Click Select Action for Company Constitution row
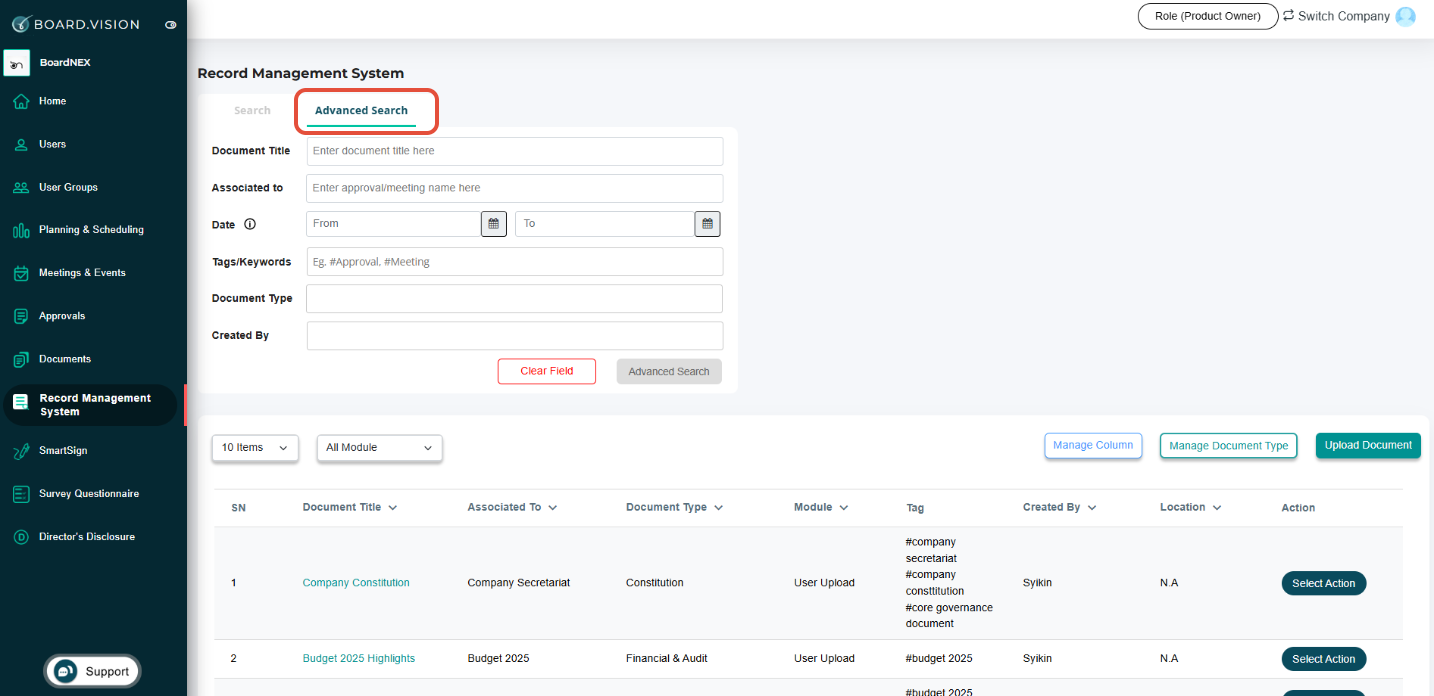Viewport: 1434px width, 696px height. point(1324,583)
